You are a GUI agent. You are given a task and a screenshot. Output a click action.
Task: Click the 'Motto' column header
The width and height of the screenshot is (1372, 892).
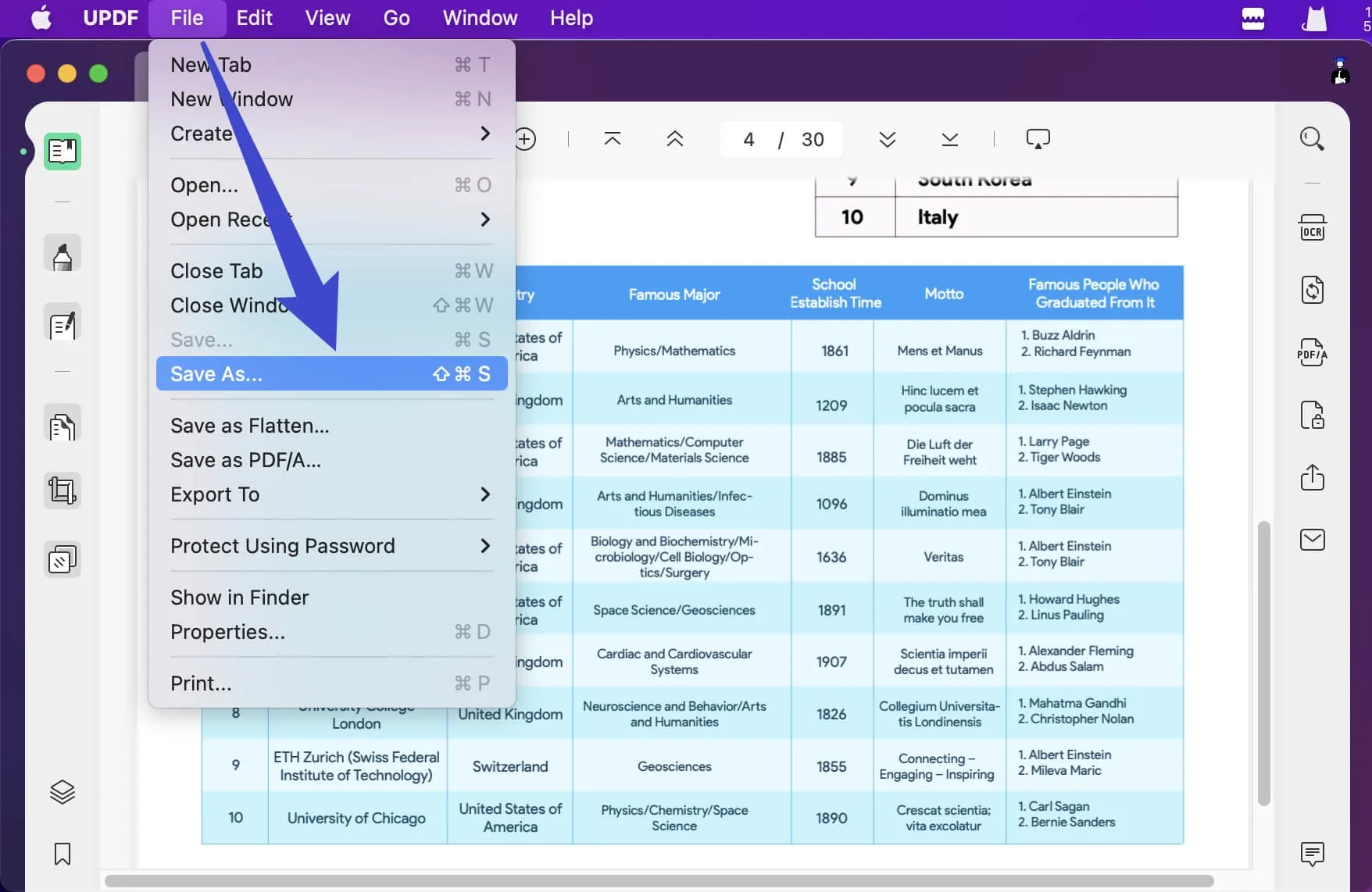pyautogui.click(x=944, y=294)
